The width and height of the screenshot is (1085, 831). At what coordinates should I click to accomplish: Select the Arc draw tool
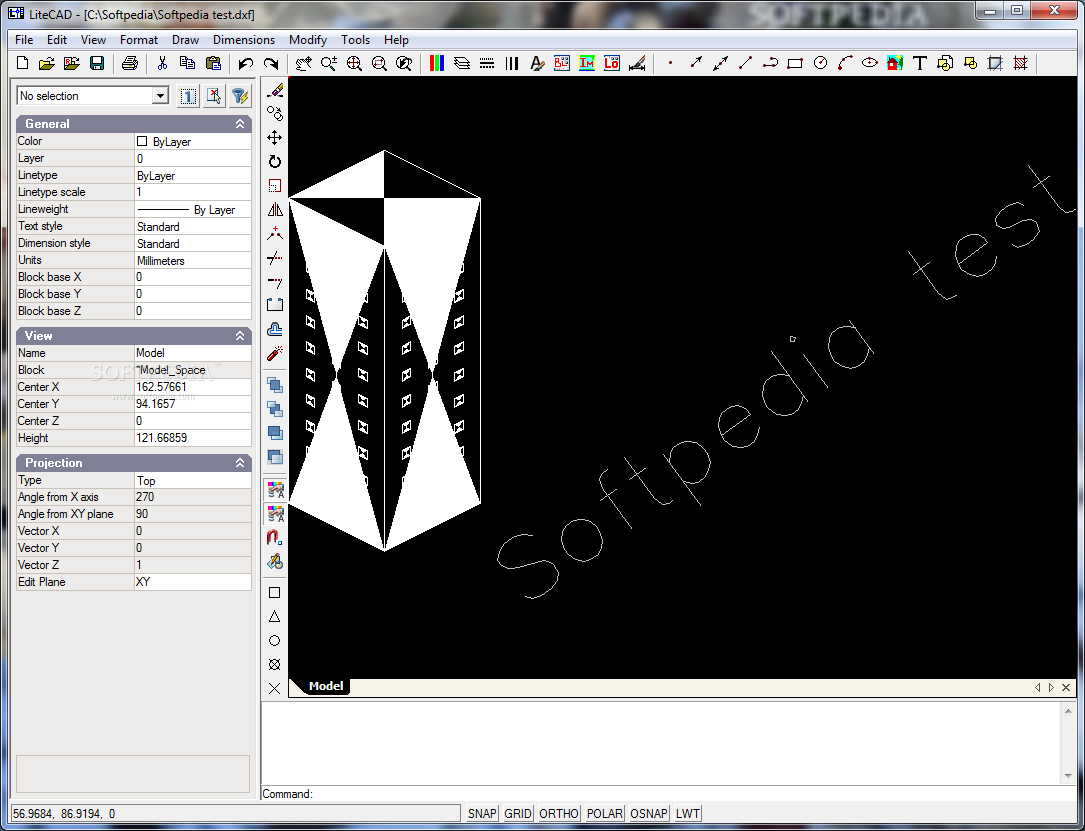(x=845, y=64)
